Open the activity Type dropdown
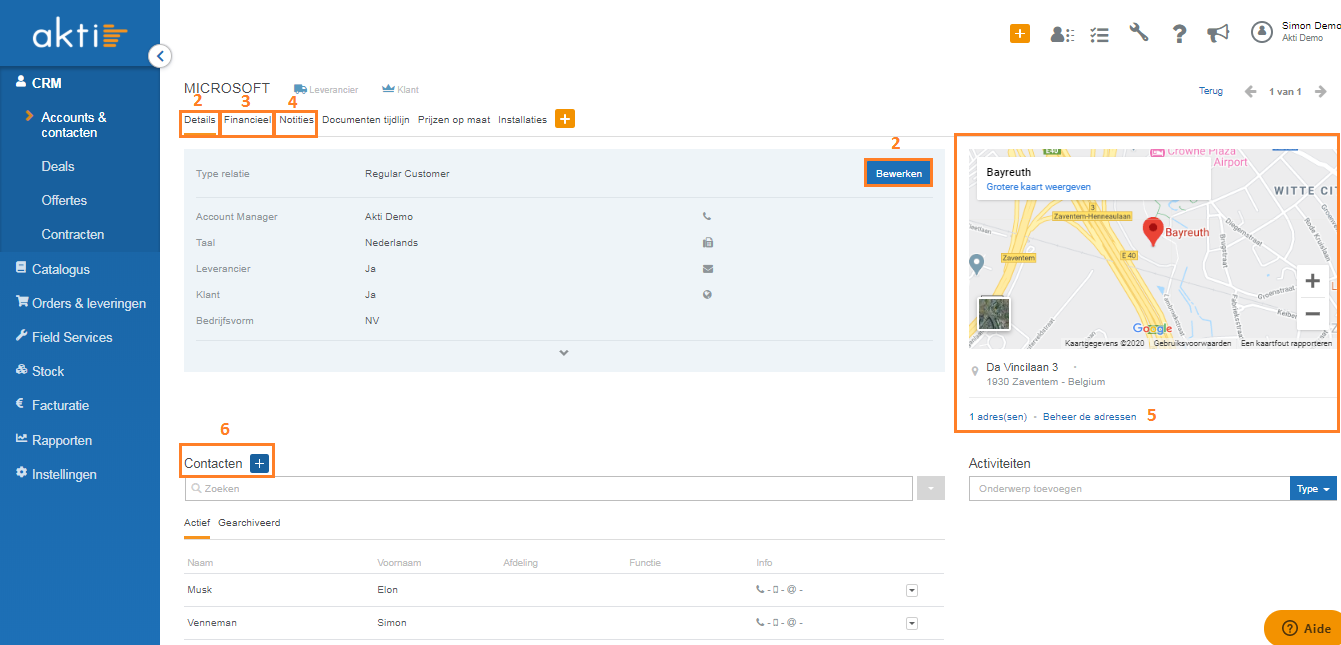Screen dimensions: 1341x645 coord(1314,488)
